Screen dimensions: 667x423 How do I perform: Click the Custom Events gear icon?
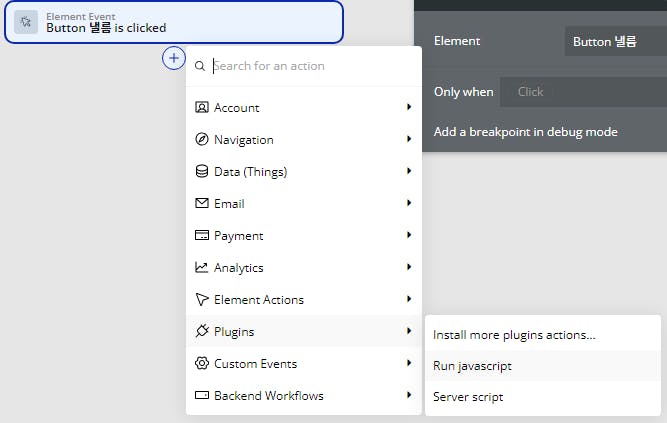pos(202,363)
